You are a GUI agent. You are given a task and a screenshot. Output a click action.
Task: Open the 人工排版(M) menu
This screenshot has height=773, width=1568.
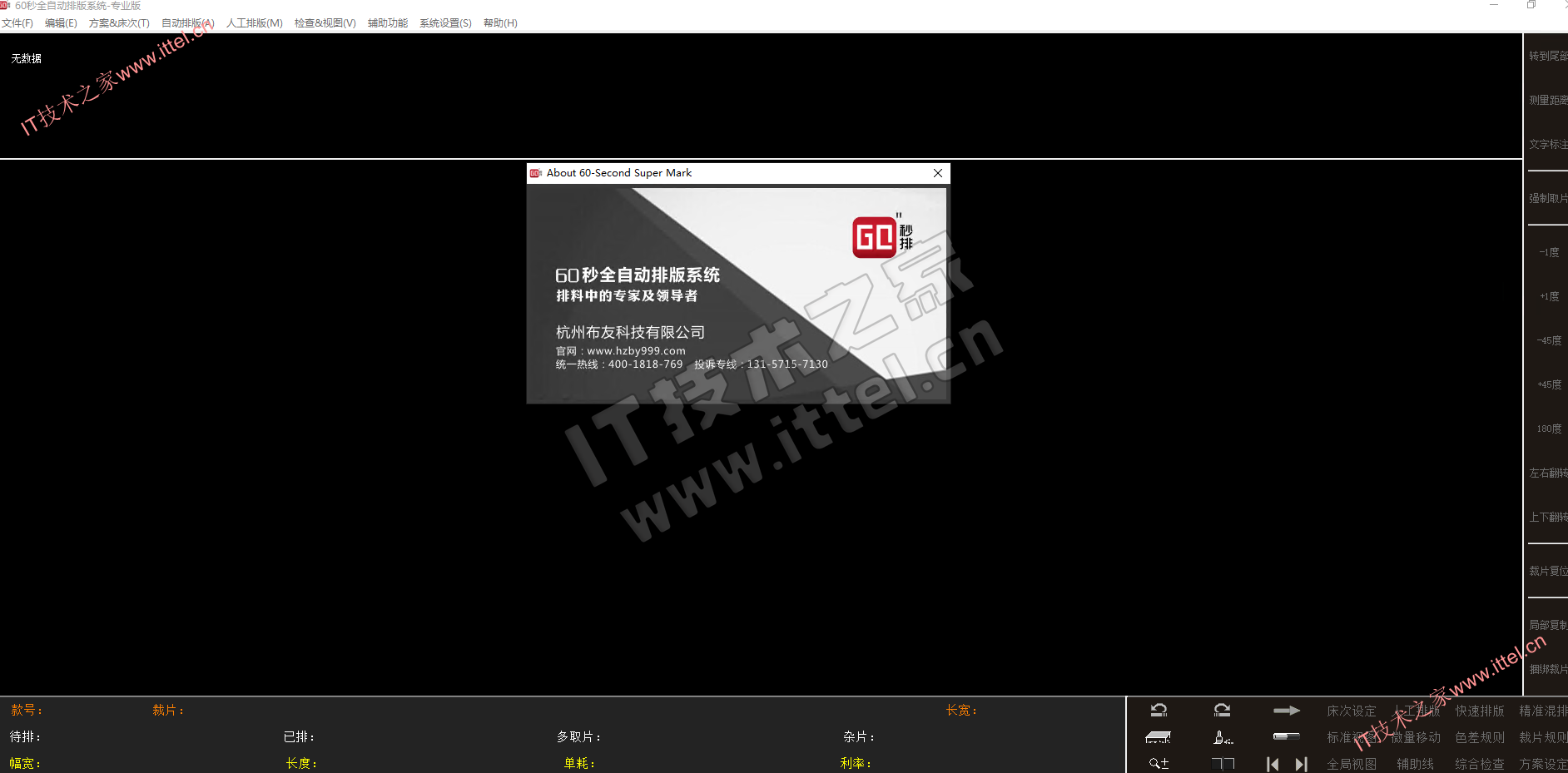(x=255, y=23)
